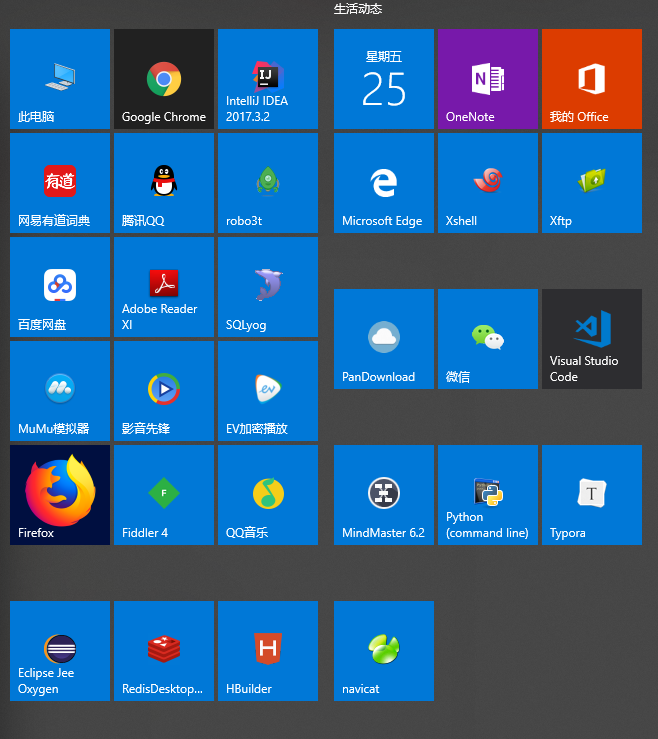Open 此电脑 (This PC) tile
Viewport: 658px width, 739px height.
click(59, 79)
